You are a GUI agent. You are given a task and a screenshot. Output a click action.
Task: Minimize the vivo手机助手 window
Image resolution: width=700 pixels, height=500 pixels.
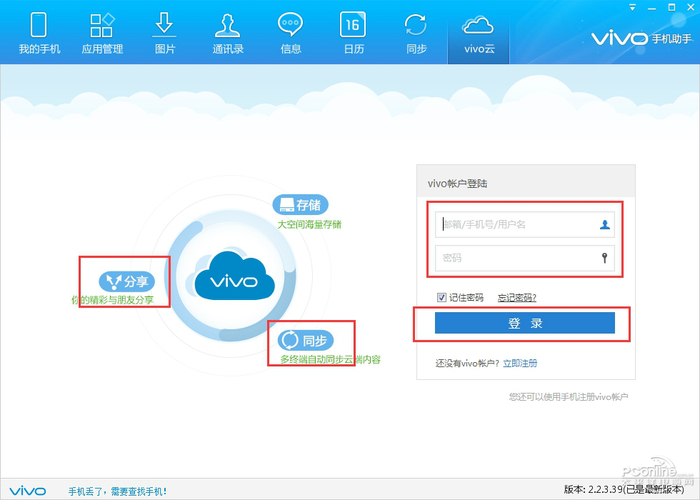pos(652,8)
